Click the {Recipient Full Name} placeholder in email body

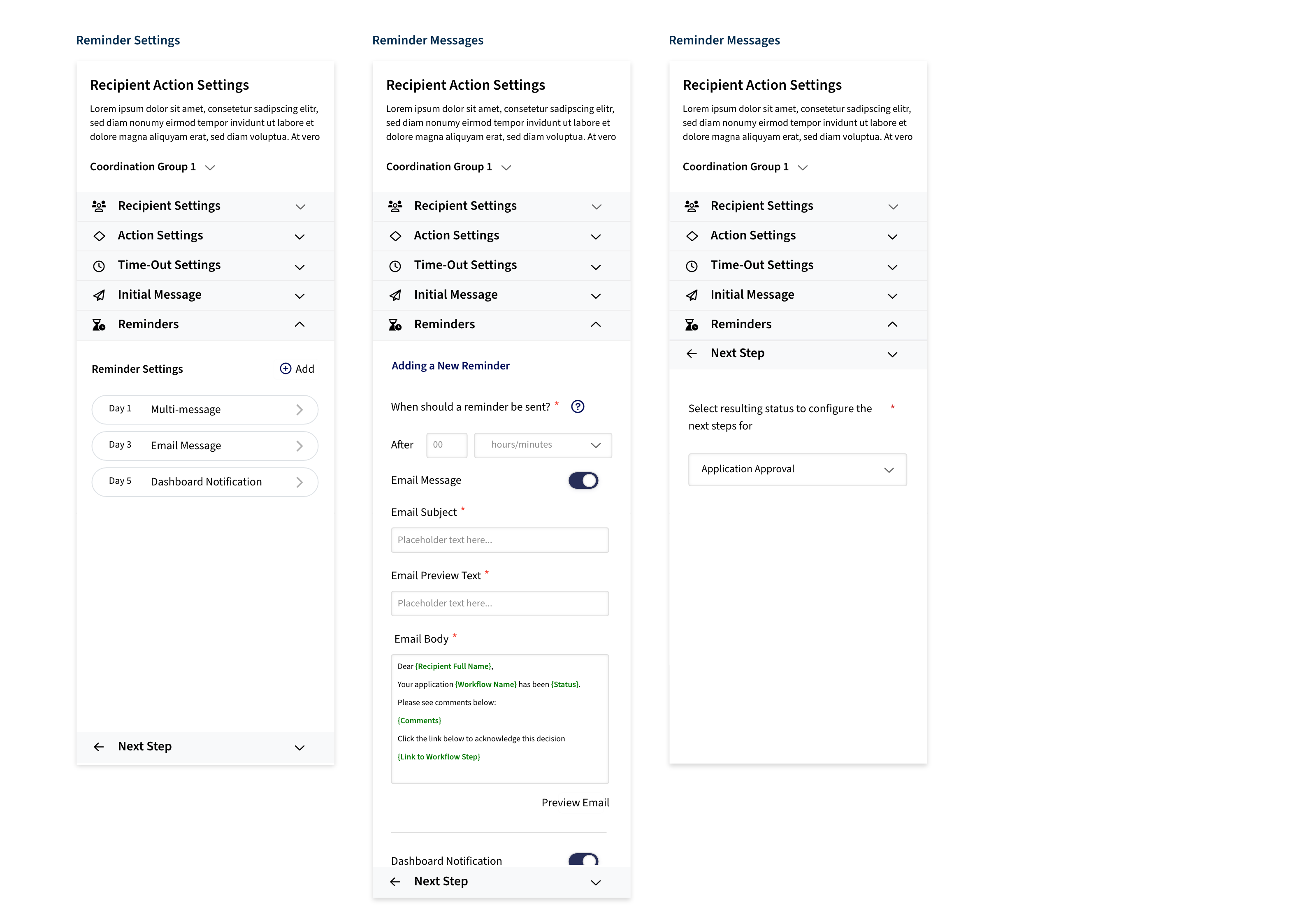coord(453,666)
